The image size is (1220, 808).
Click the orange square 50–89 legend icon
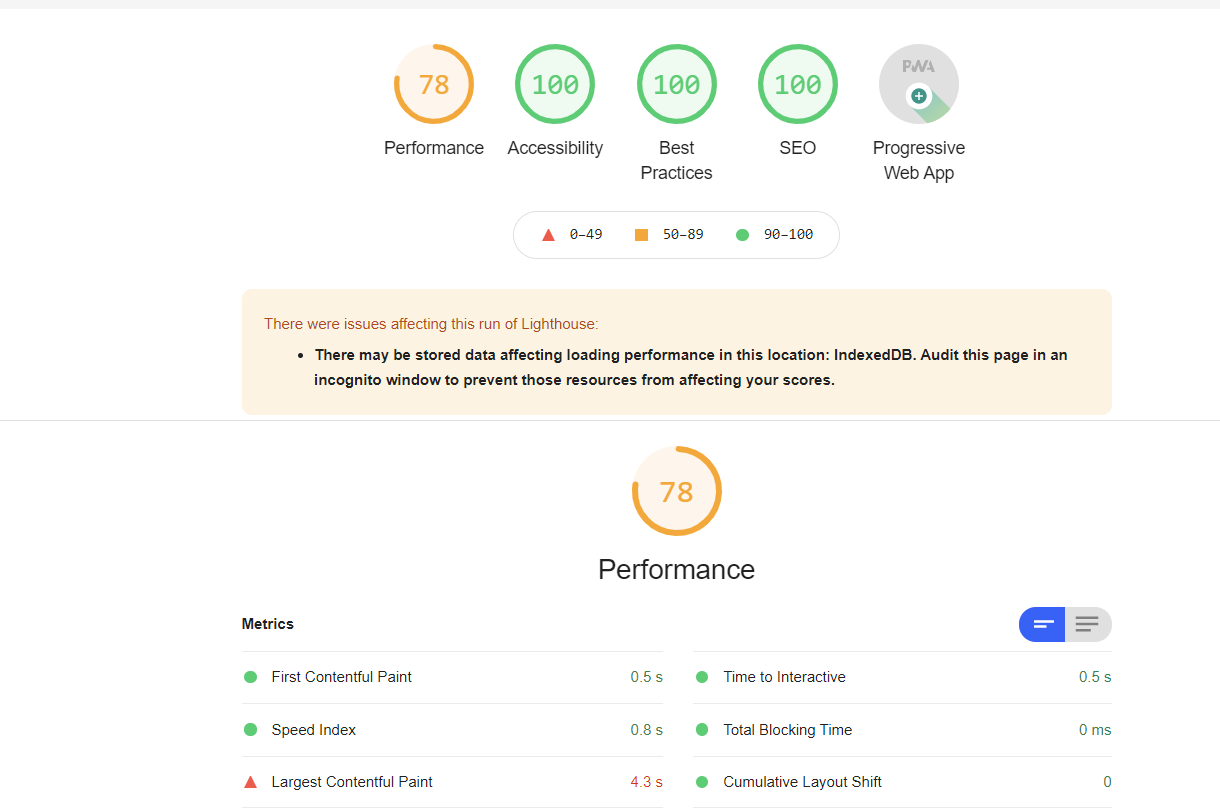pos(642,235)
